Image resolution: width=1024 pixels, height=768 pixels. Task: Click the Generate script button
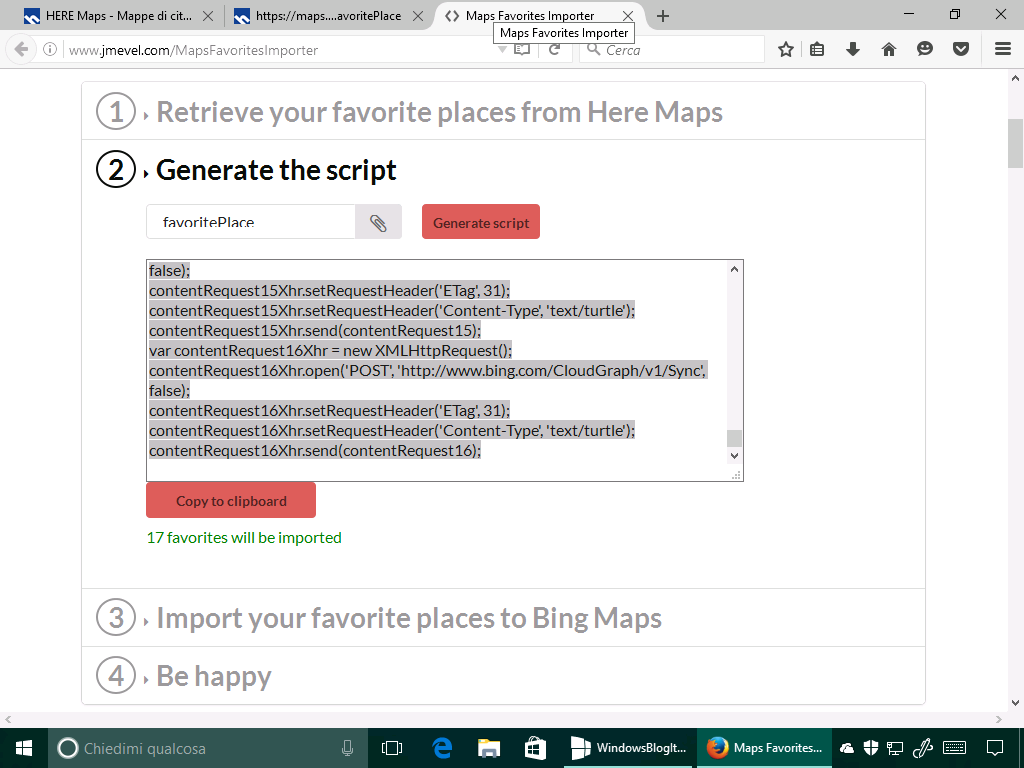481,222
